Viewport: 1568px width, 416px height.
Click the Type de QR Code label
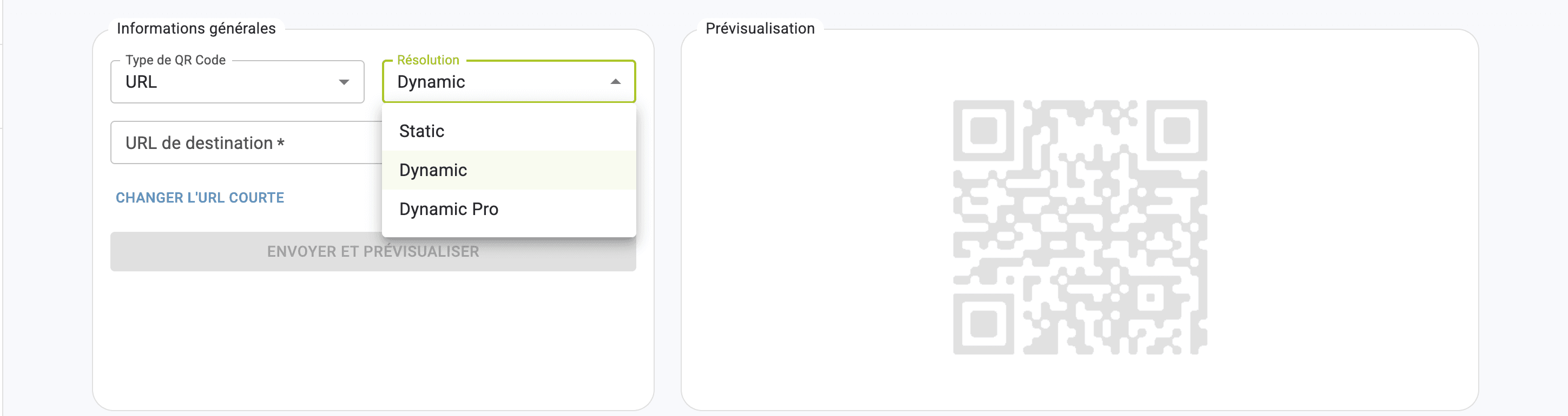click(x=175, y=60)
